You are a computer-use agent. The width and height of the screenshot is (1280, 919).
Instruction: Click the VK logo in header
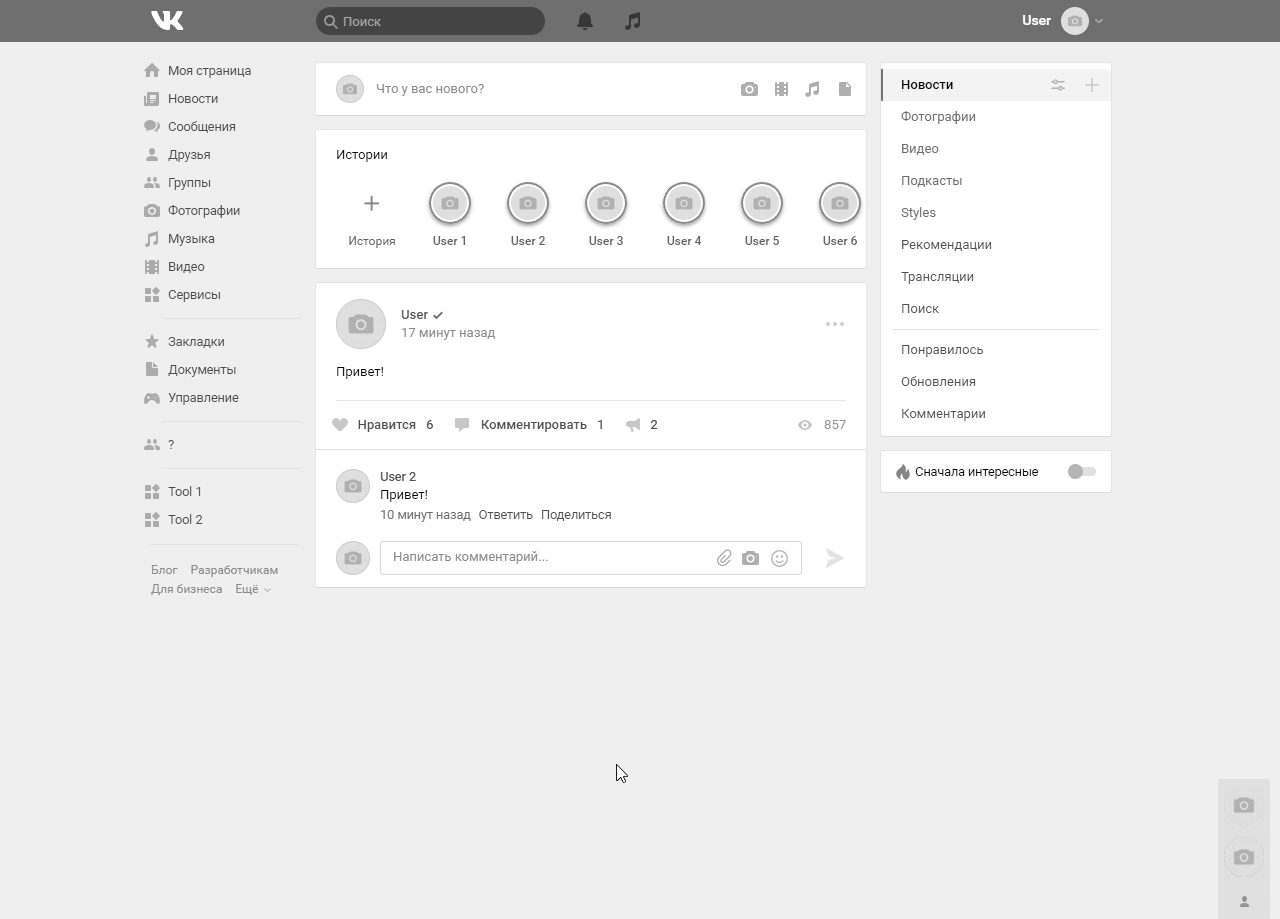click(x=167, y=21)
